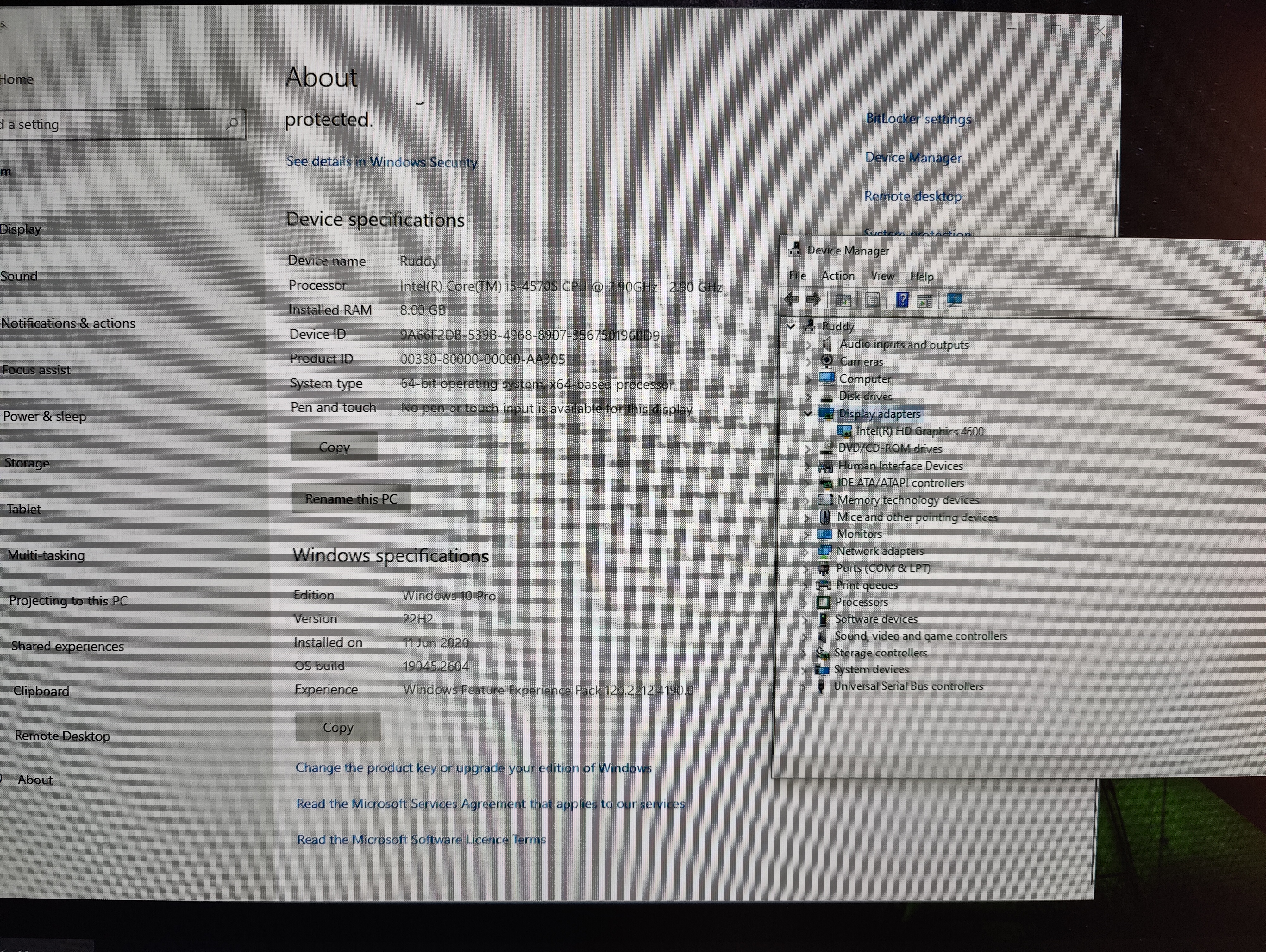
Task: Select the Human Interface Devices icon
Action: pyautogui.click(x=825, y=466)
